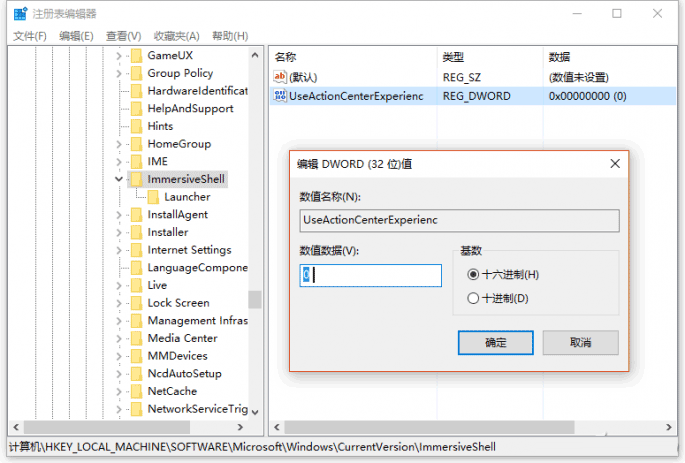Click the InstallAgent folder icon

pyautogui.click(x=137, y=214)
